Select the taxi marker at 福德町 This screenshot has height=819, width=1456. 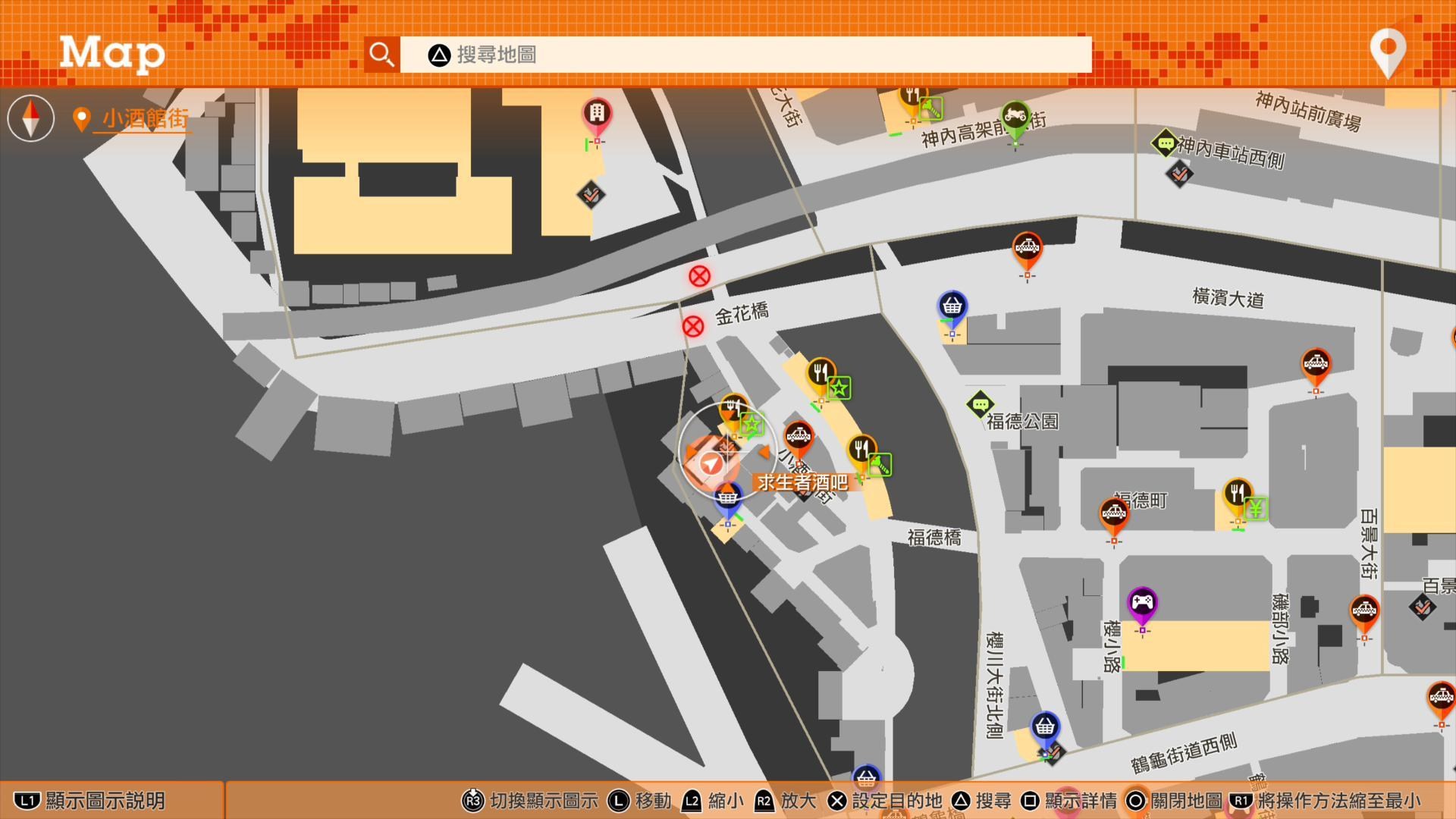[1114, 518]
